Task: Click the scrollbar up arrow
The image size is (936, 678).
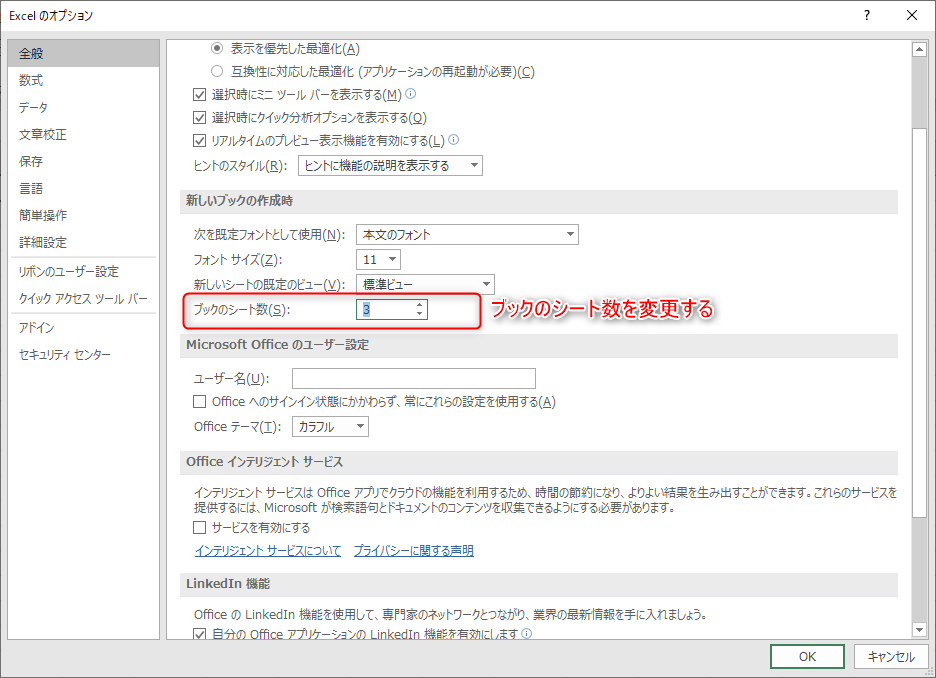Action: pyautogui.click(x=919, y=50)
